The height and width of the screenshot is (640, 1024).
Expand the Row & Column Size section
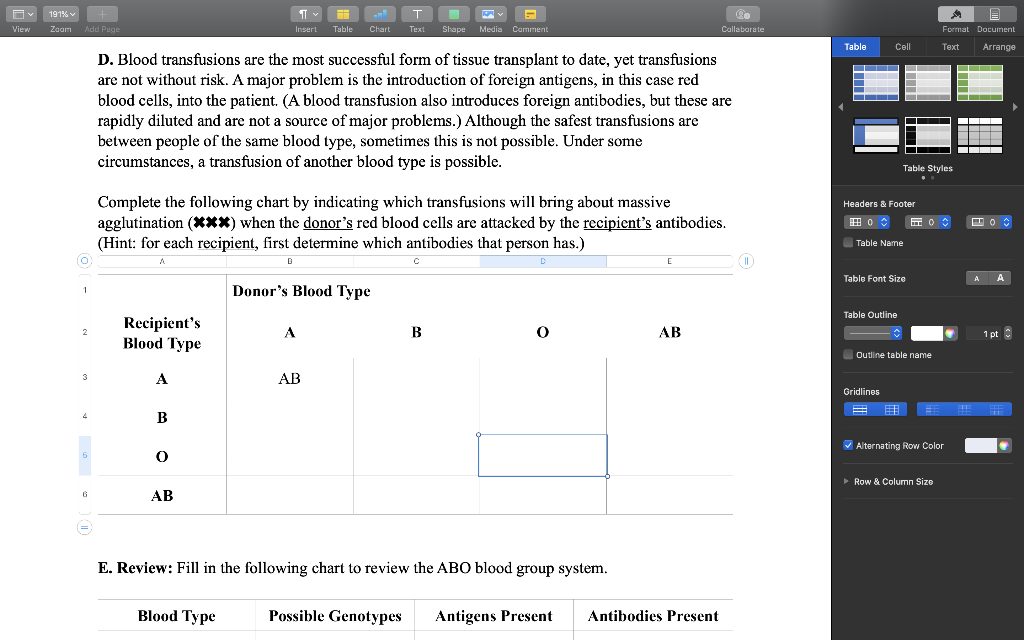coord(845,481)
